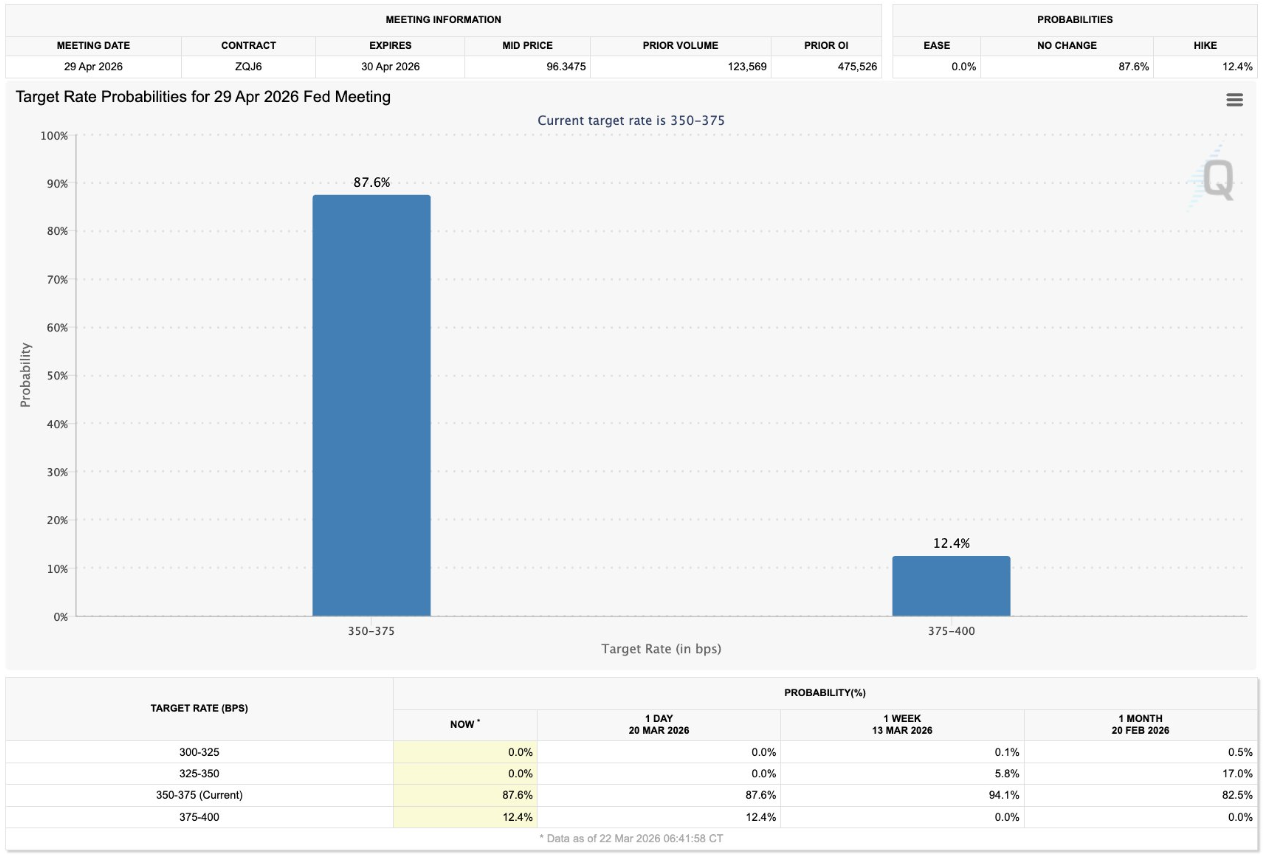Image resolution: width=1265 pixels, height=855 pixels.
Task: Click the NOW column header
Action: (465, 724)
